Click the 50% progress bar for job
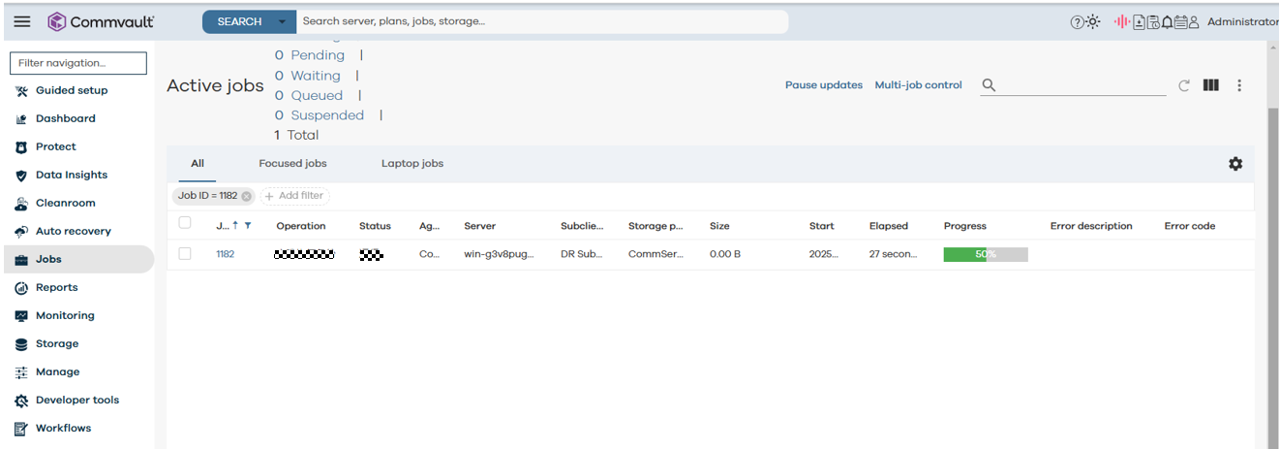 (x=985, y=254)
